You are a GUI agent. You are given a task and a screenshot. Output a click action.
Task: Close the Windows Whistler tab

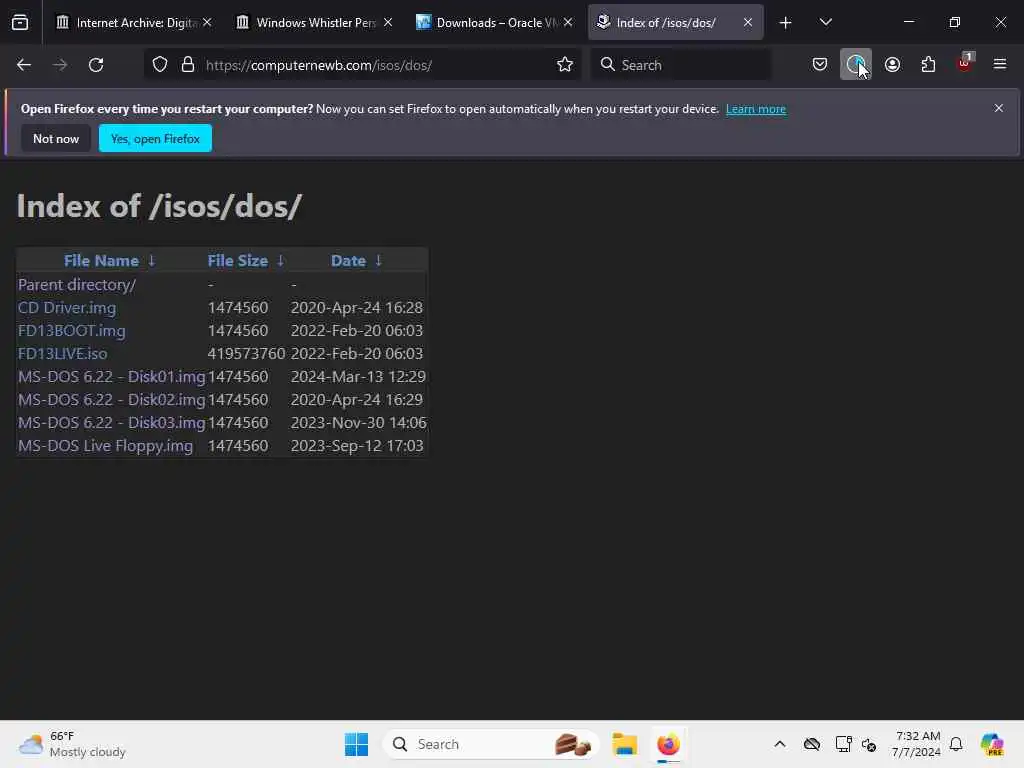[x=388, y=23]
